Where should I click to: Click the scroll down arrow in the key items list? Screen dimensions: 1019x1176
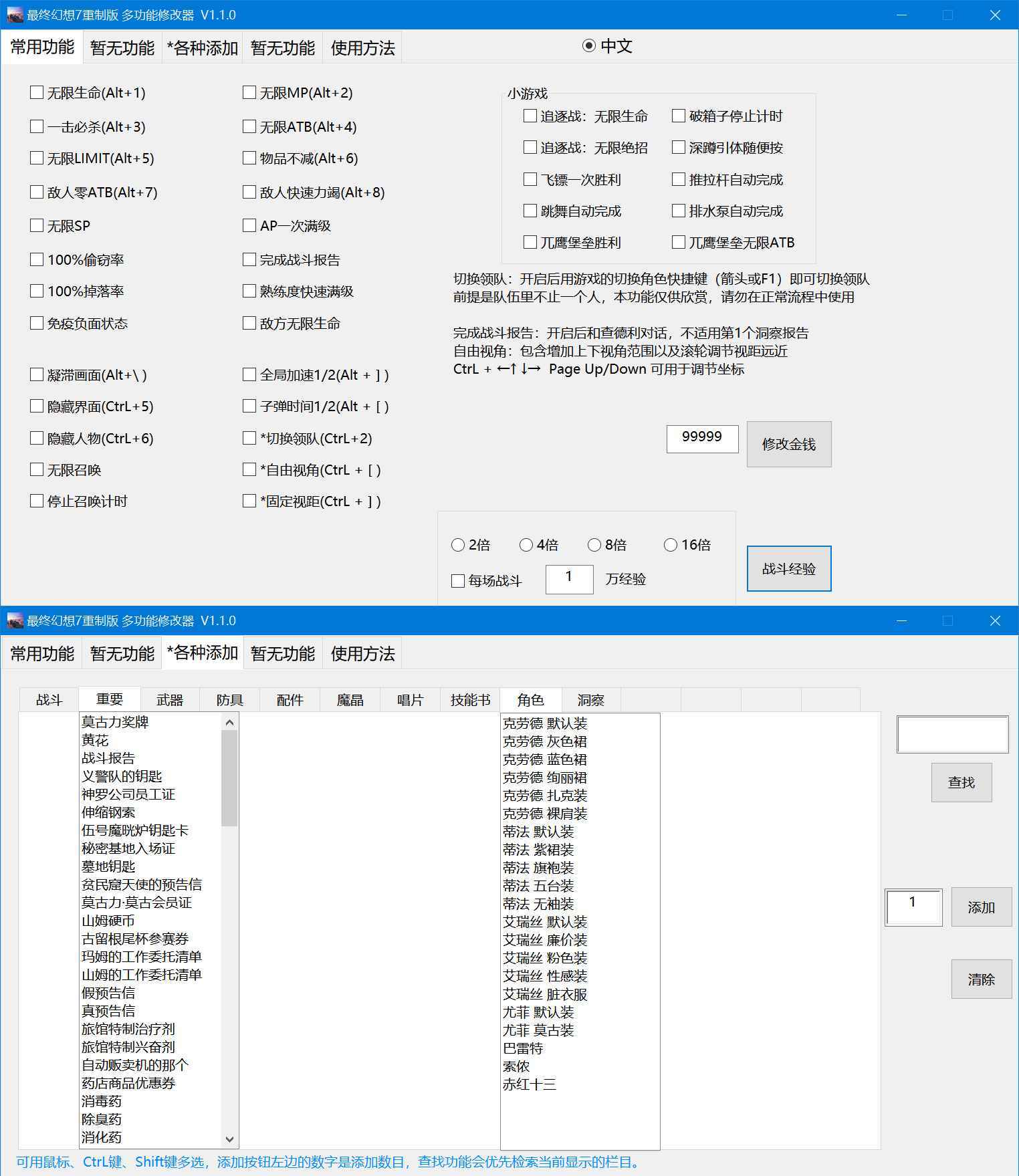(x=229, y=1139)
